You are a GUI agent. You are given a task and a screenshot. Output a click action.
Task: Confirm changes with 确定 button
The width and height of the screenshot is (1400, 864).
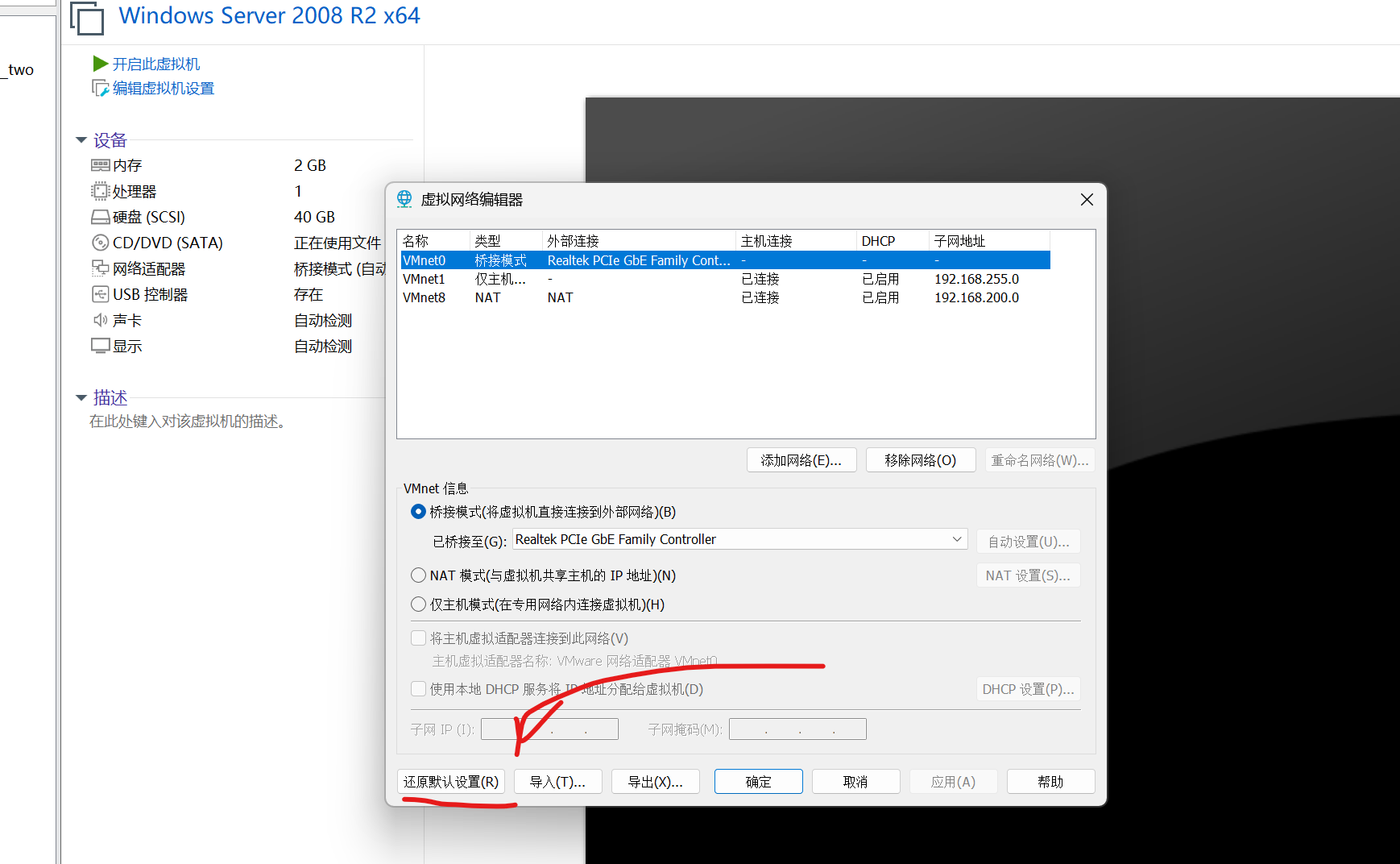coord(757,781)
